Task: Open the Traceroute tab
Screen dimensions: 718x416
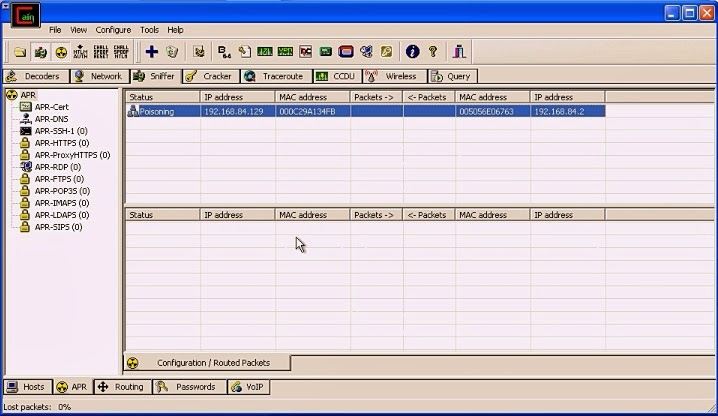Action: (x=277, y=77)
